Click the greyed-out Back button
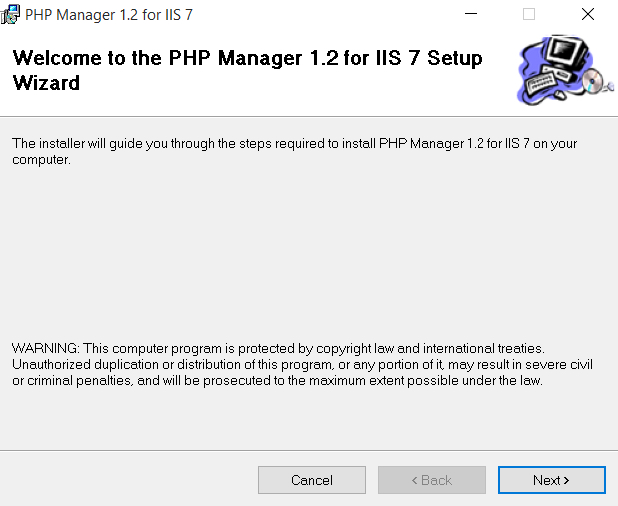This screenshot has width=618, height=506. coord(432,480)
